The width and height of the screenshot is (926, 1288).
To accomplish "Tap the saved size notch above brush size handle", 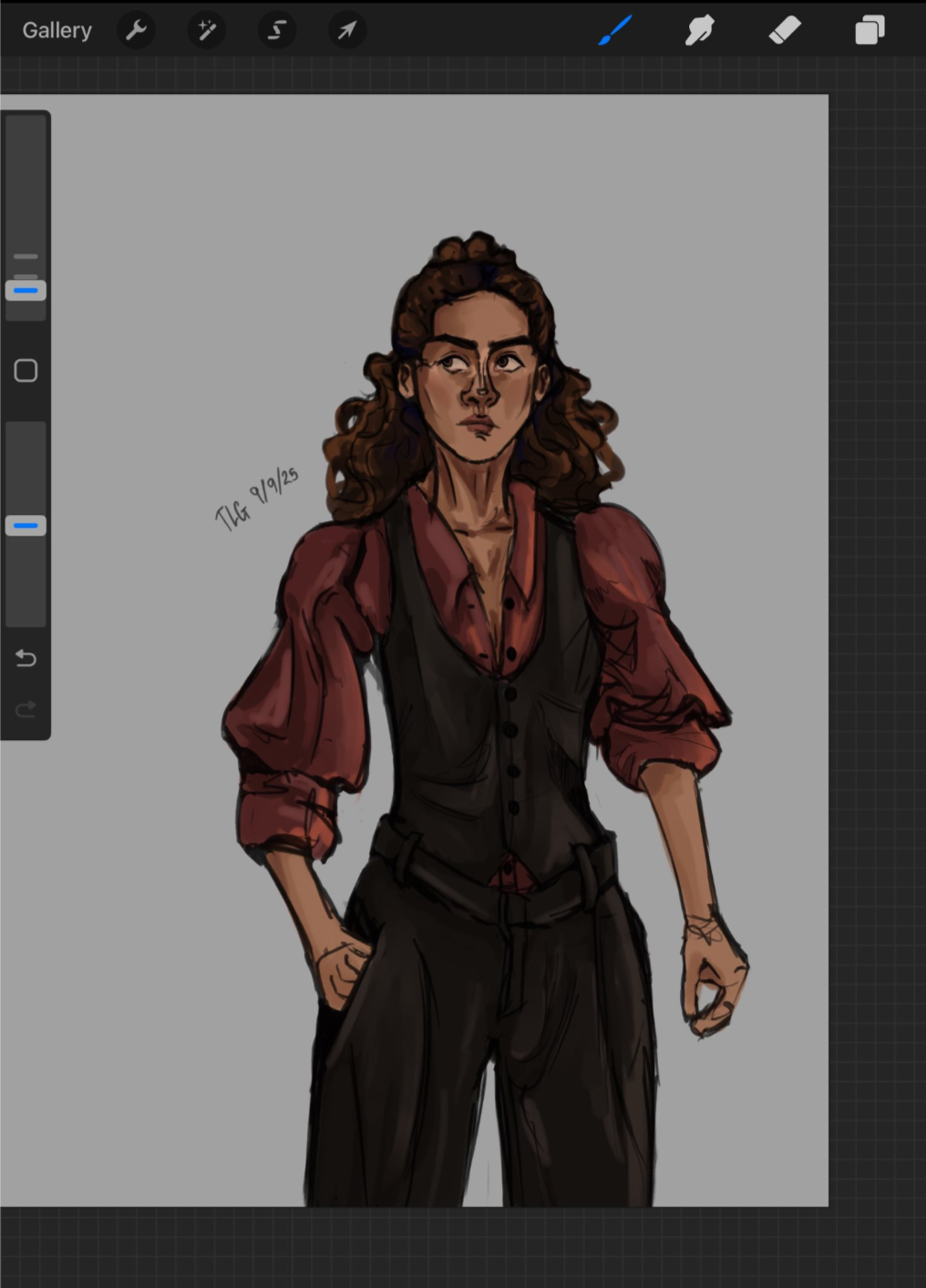I will point(26,257).
